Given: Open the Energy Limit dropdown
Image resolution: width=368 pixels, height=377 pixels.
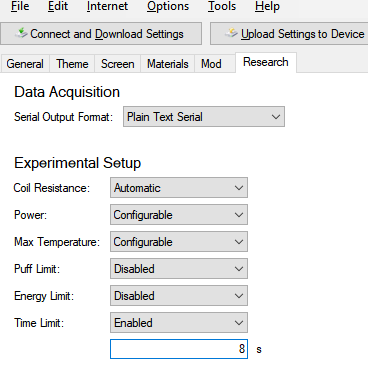Looking at the screenshot, I should [x=179, y=296].
